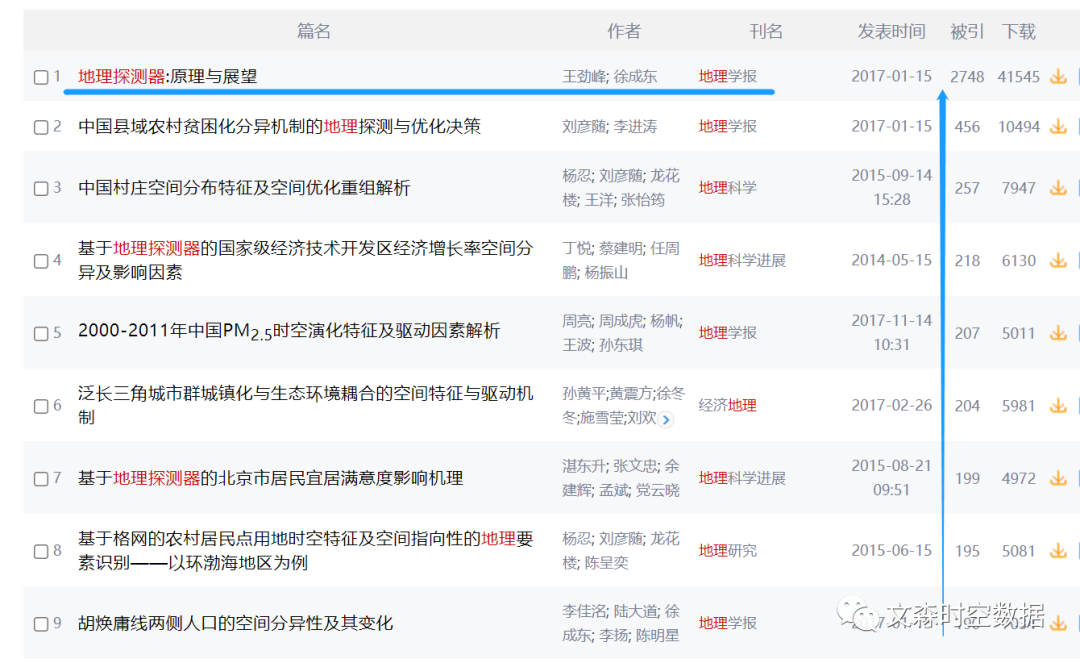Download the 胡焕庸线两侧人口 paper
The height and width of the screenshot is (663, 1080).
click(1057, 623)
